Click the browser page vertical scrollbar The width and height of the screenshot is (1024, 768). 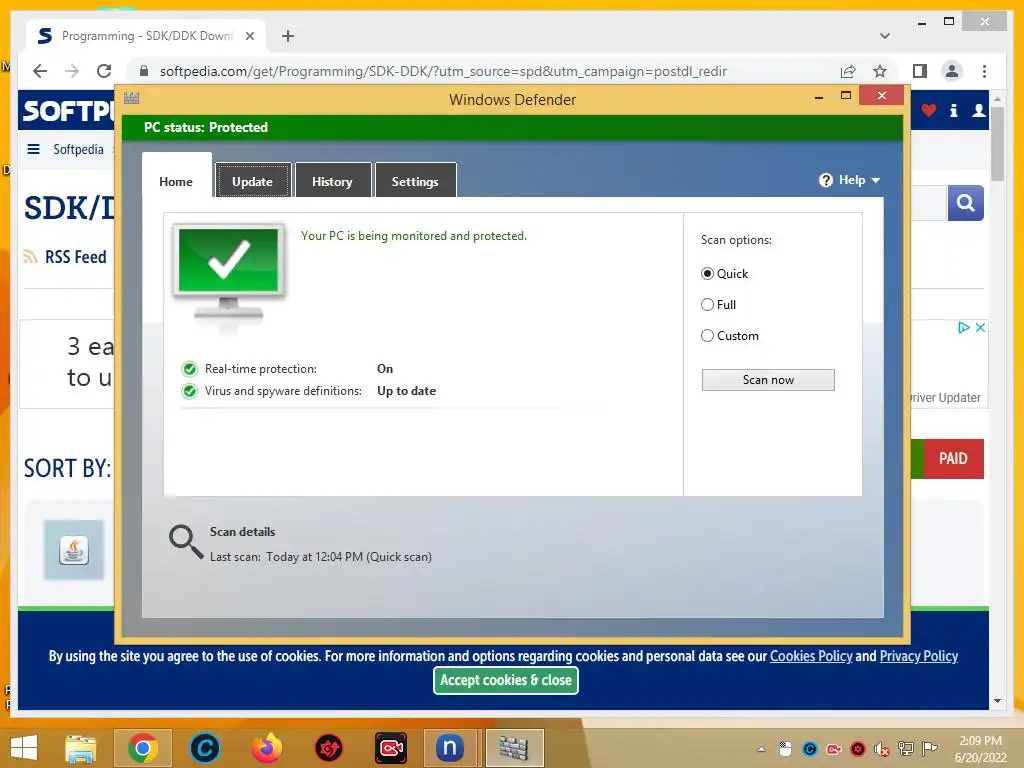point(997,144)
